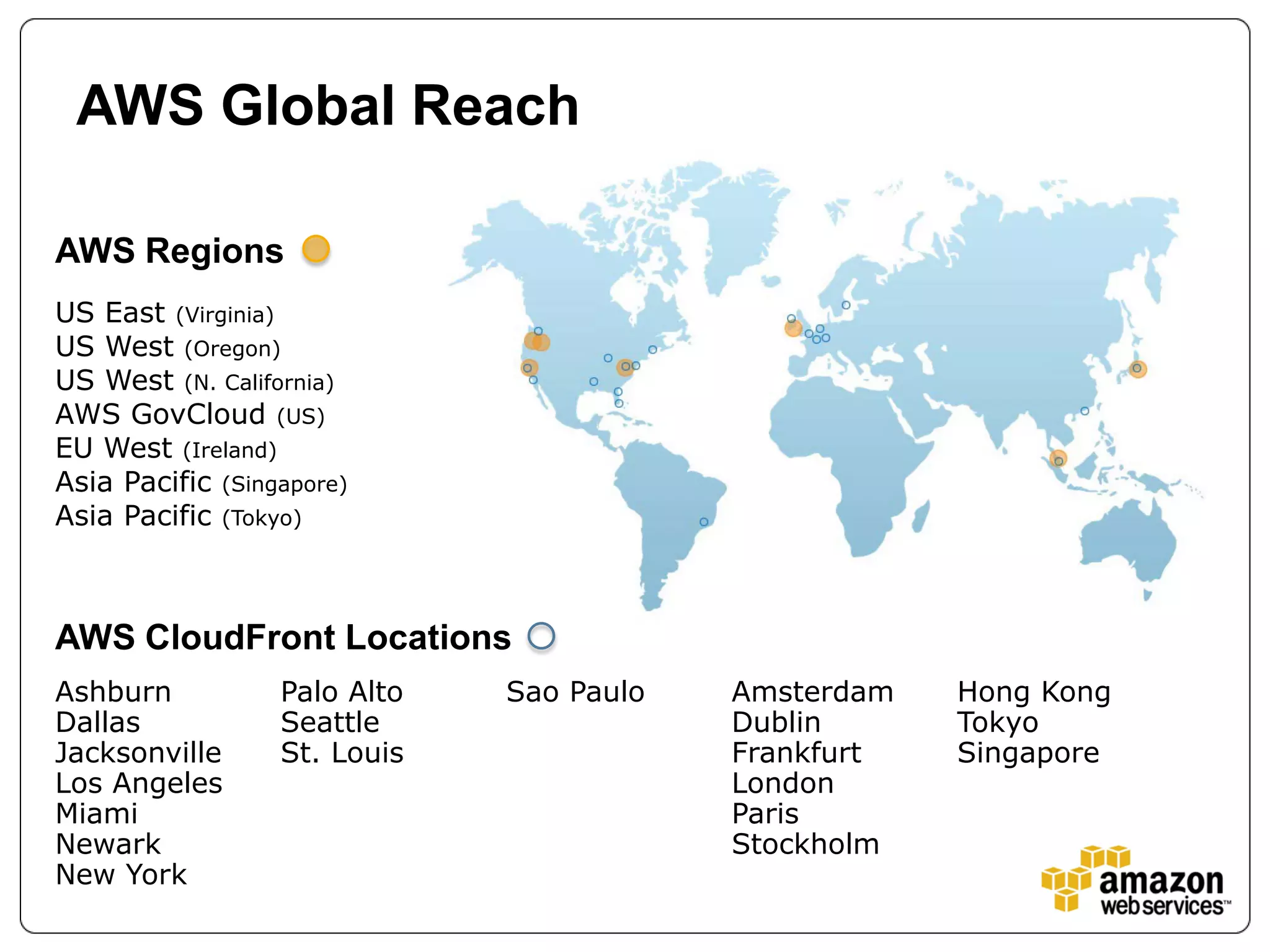Click the Frankfurt location
This screenshot has height=952, width=1270.
797,752
